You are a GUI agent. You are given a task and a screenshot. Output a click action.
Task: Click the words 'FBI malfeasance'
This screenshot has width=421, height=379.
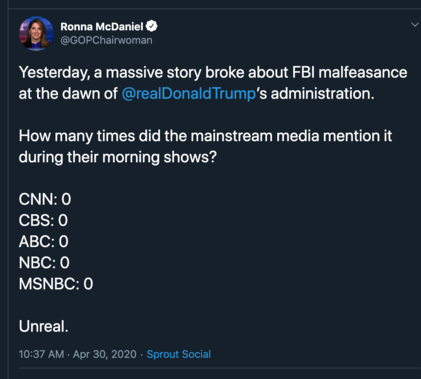(x=350, y=72)
